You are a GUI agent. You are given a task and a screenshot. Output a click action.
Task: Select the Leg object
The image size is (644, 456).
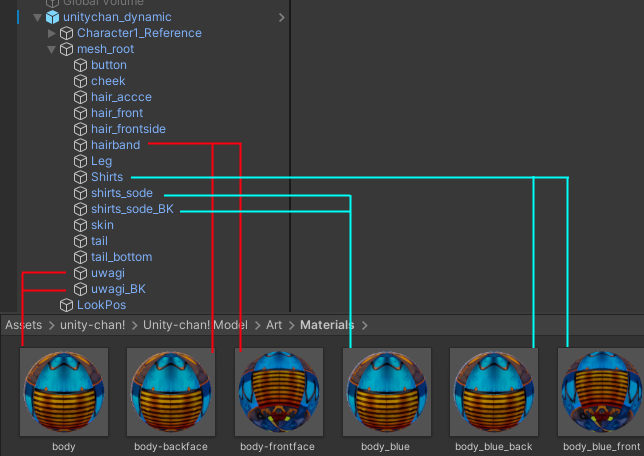click(101, 161)
